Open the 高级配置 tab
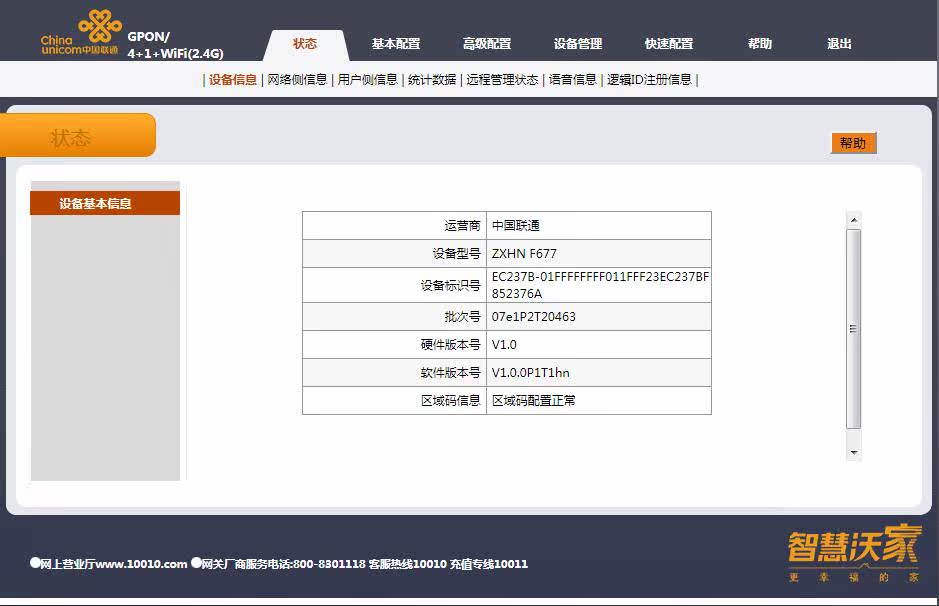This screenshot has height=606, width=939. pos(487,44)
